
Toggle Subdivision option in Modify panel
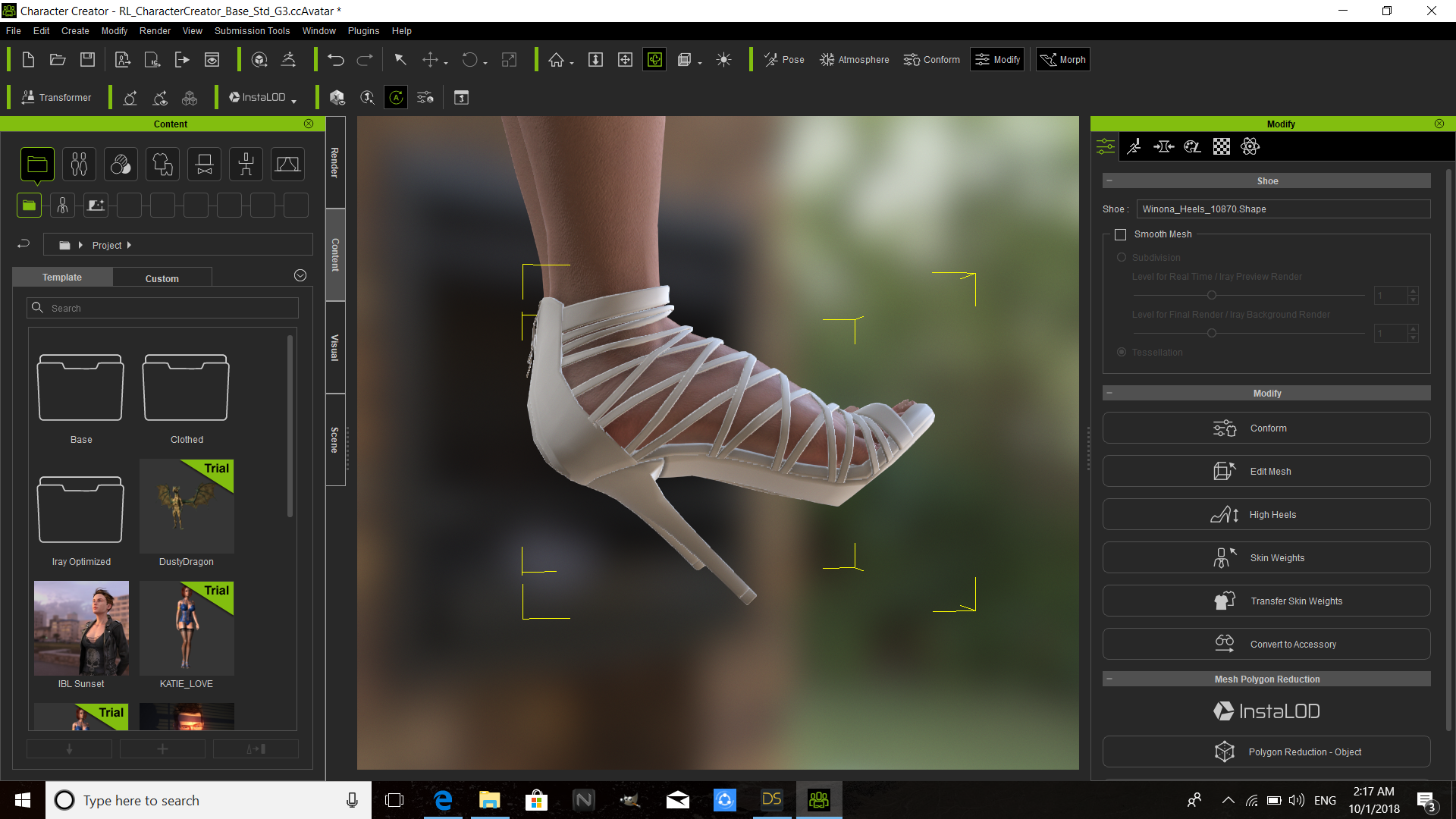click(x=1121, y=258)
